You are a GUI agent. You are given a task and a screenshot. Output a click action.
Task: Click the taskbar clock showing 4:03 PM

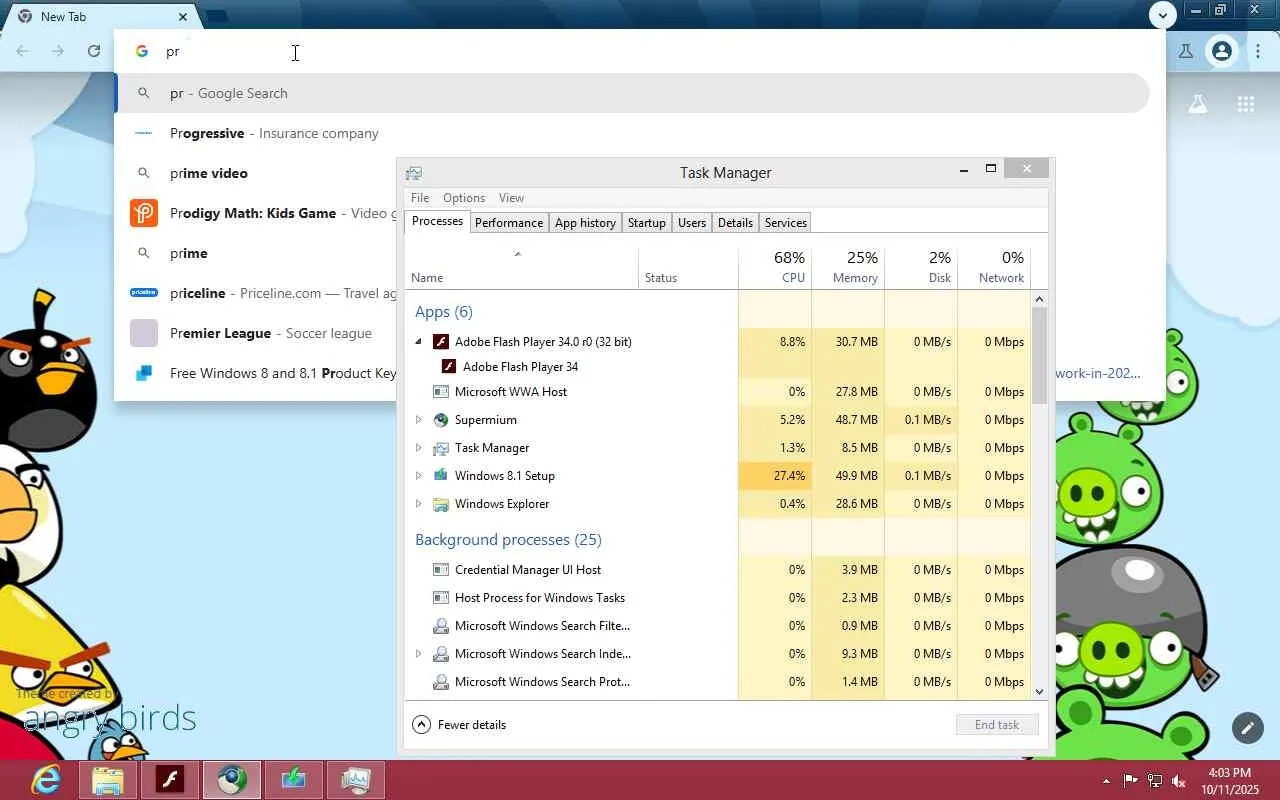tap(1230, 781)
